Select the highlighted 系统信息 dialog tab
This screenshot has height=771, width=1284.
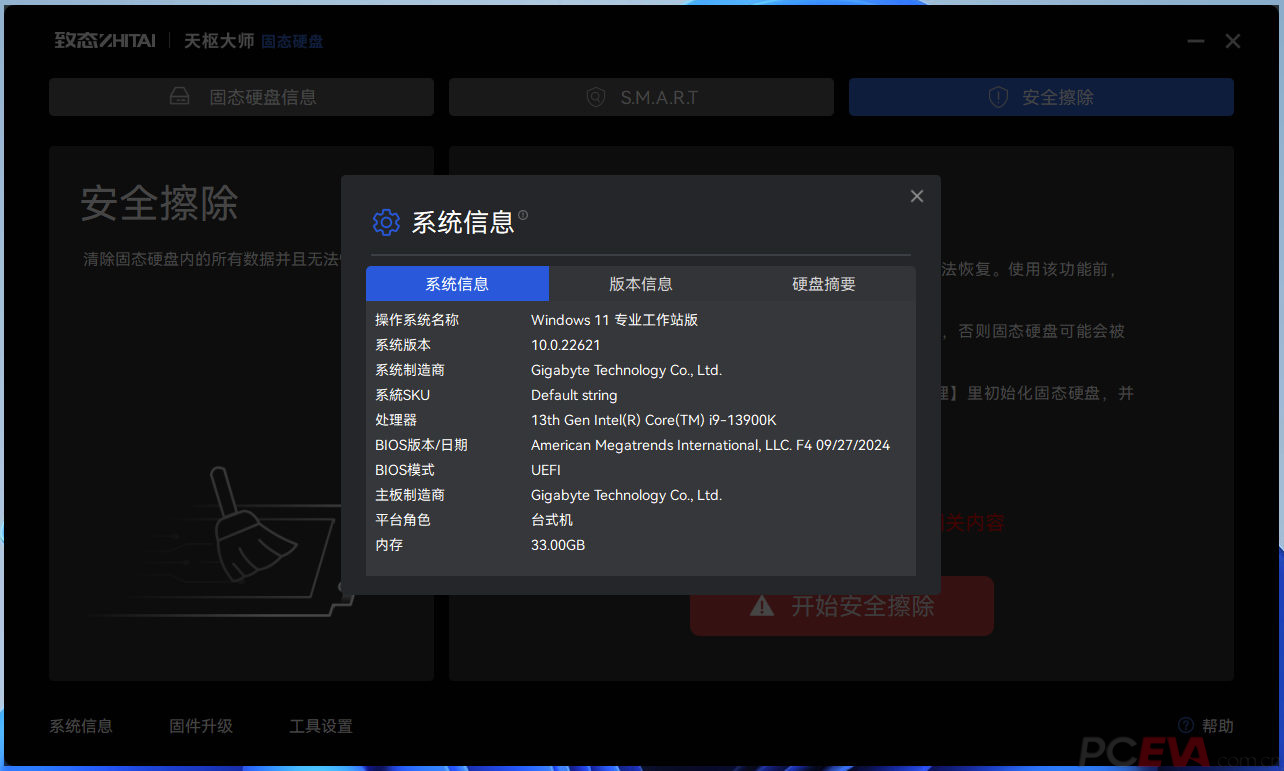457,284
